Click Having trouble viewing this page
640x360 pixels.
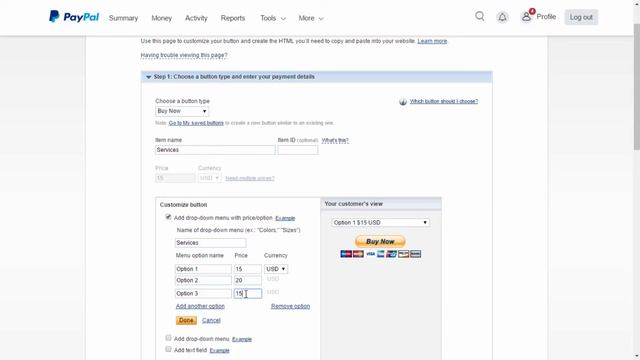184,55
